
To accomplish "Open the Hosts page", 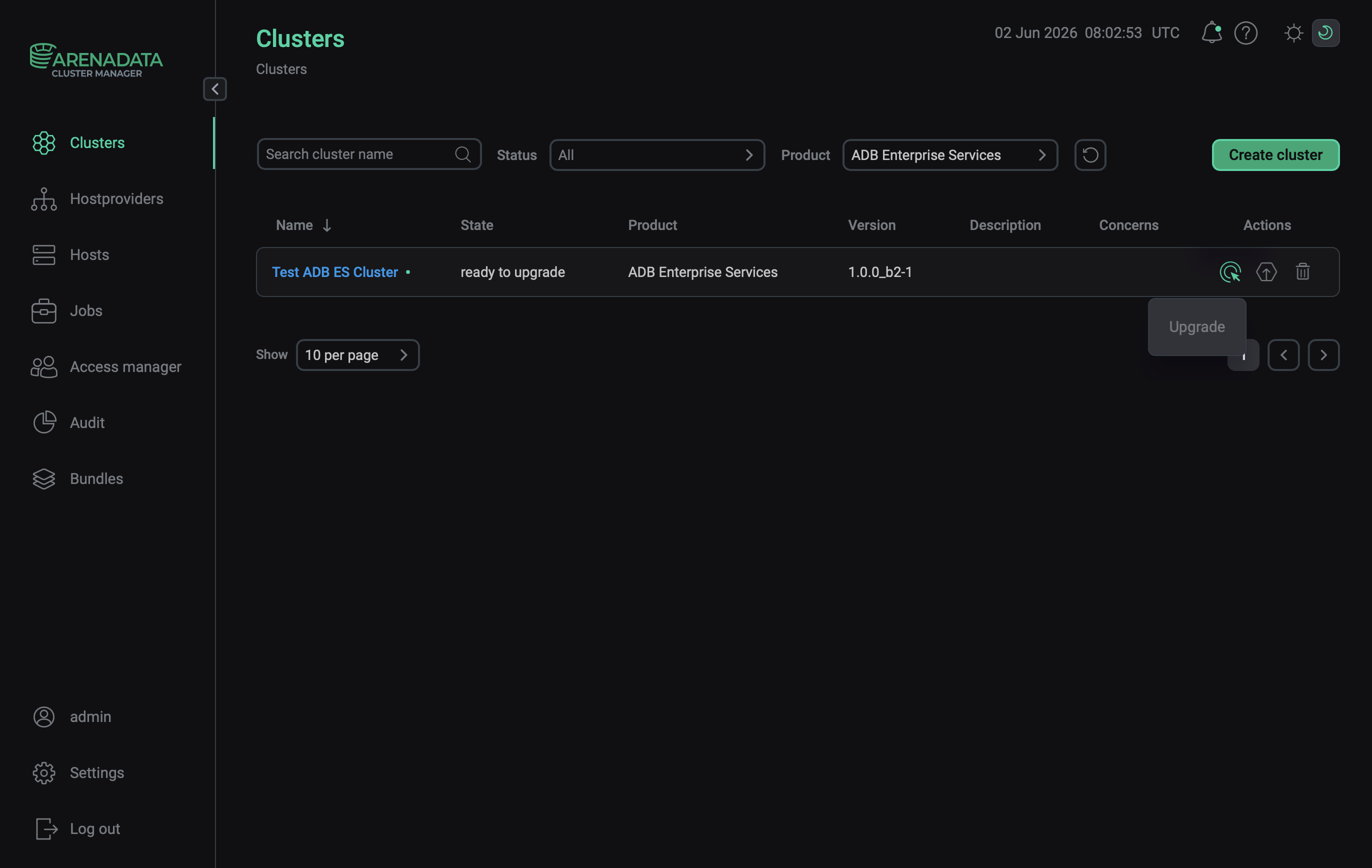I will pos(89,255).
